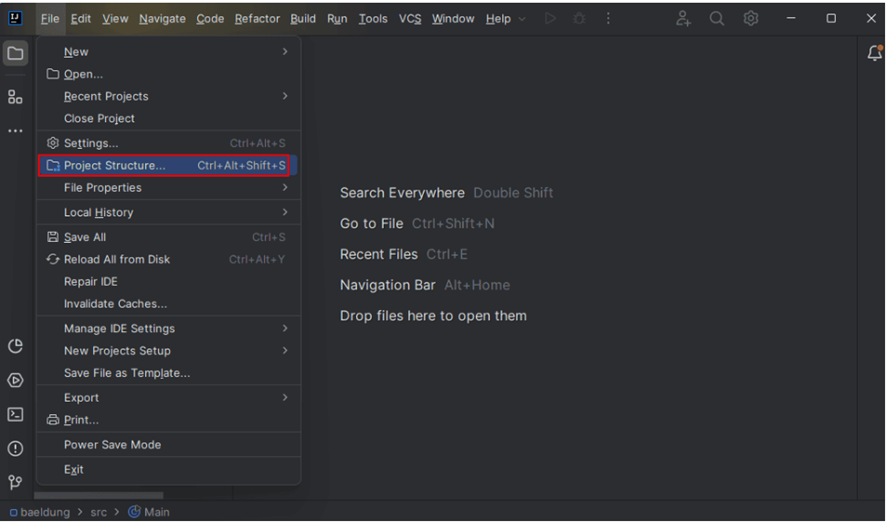Expand the main menu overflow chevron after Help
The width and height of the screenshot is (886, 522).
point(522,19)
